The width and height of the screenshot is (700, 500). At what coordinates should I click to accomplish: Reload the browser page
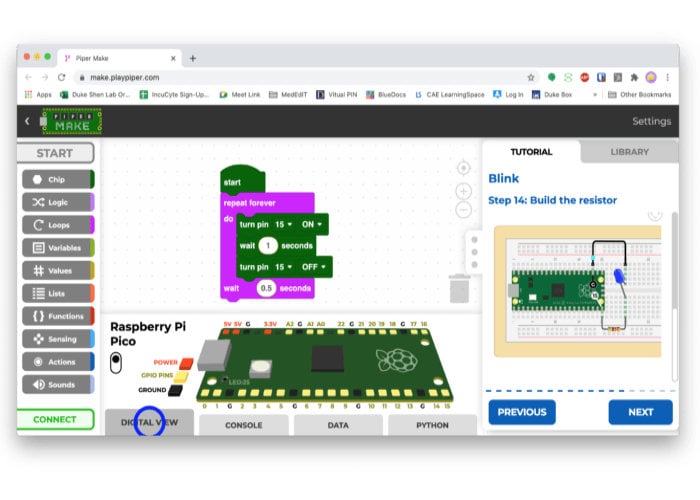(62, 77)
